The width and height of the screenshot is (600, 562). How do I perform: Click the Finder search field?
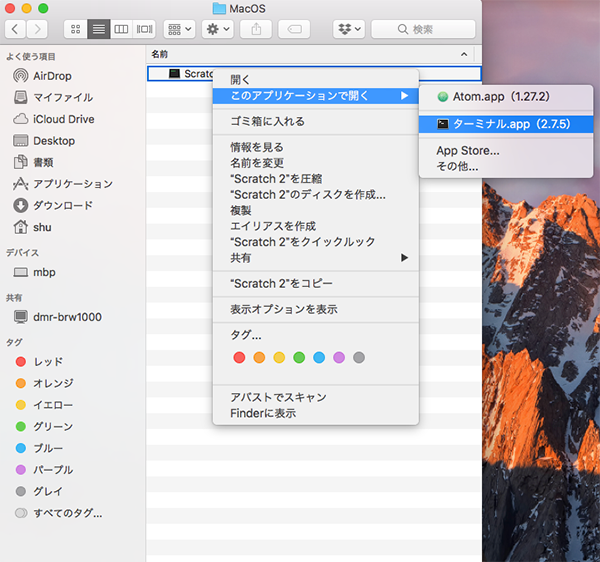[x=423, y=29]
